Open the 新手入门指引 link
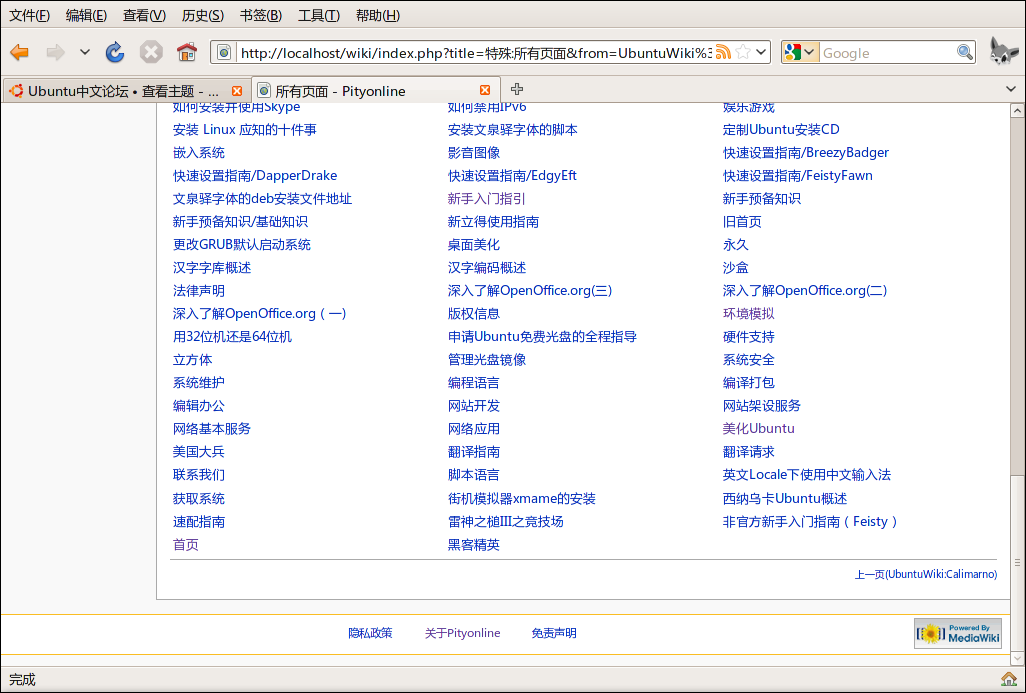Viewport: 1026px width, 693px height. click(x=487, y=199)
